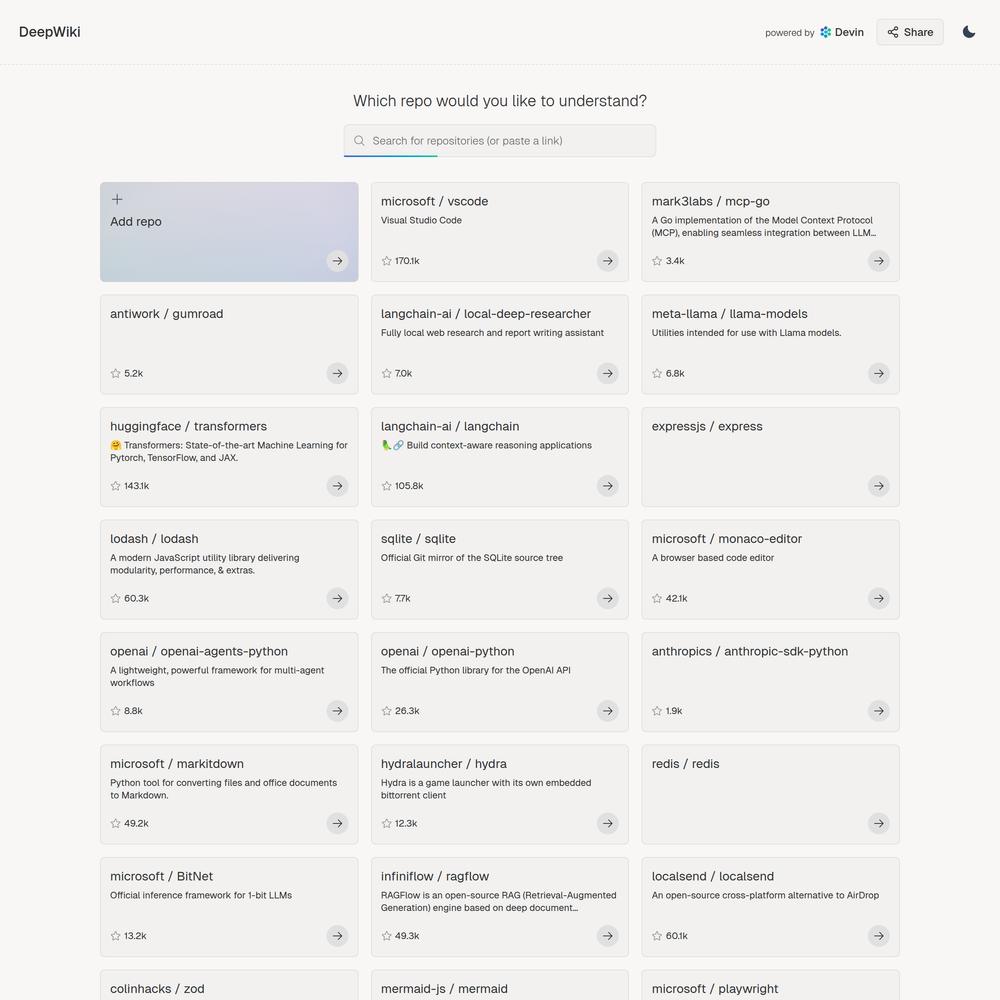The image size is (1000, 1000).
Task: Click the DeepWiki home logo
Action: coord(50,32)
